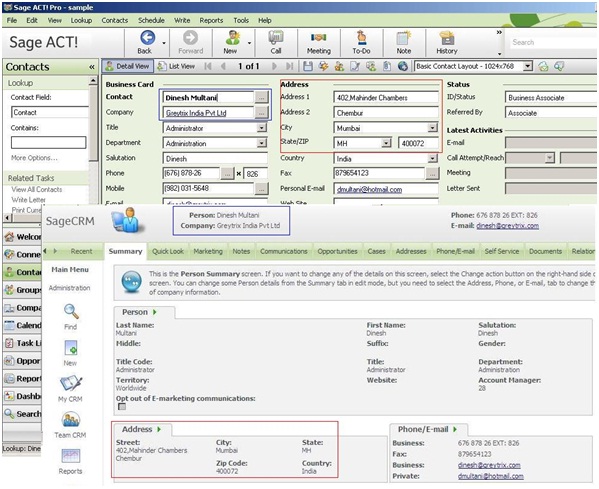Expand the Phone/E-mail section arrow

(455, 429)
